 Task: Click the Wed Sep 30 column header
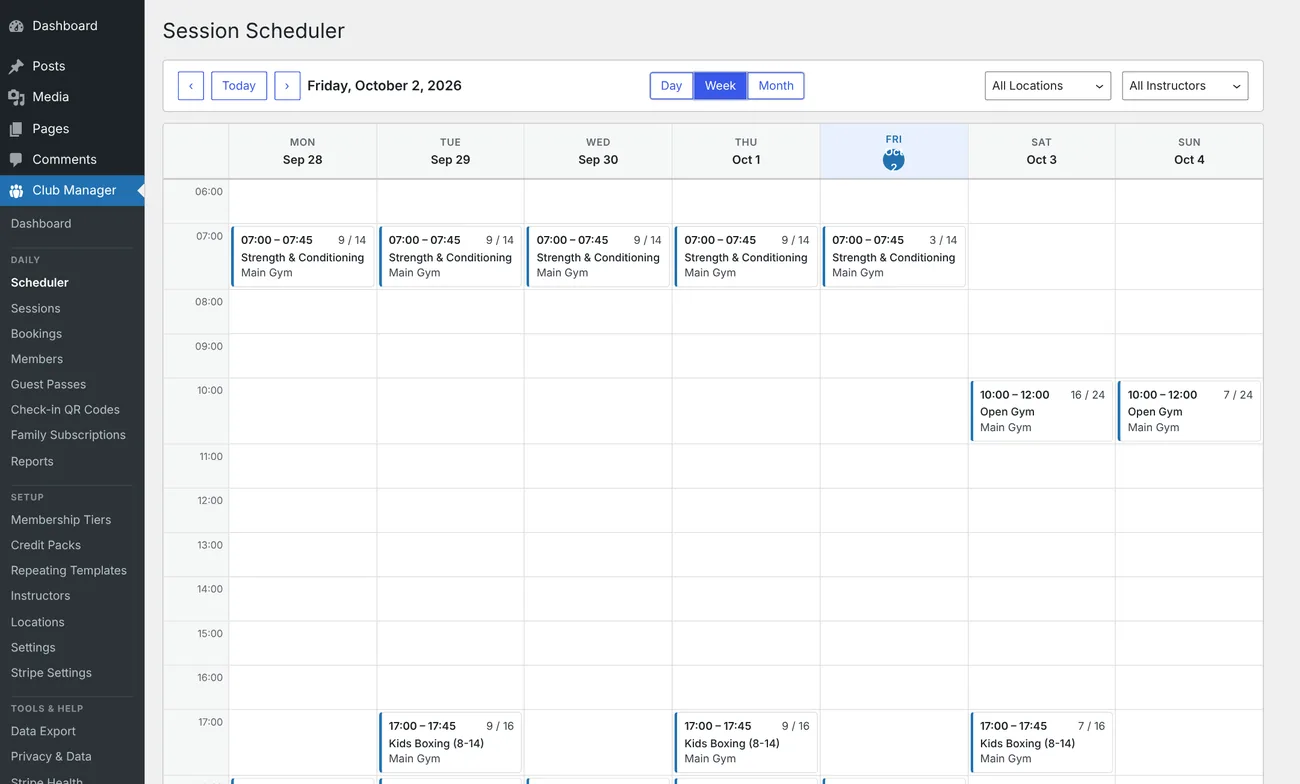click(598, 151)
